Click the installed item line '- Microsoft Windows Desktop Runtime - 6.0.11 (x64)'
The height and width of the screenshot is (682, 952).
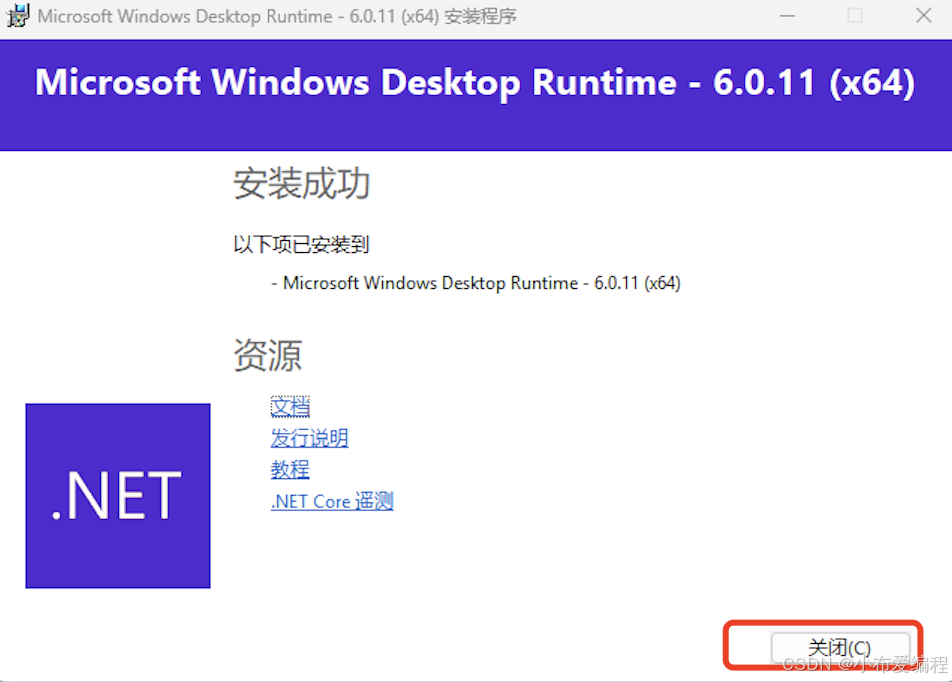coord(476,283)
